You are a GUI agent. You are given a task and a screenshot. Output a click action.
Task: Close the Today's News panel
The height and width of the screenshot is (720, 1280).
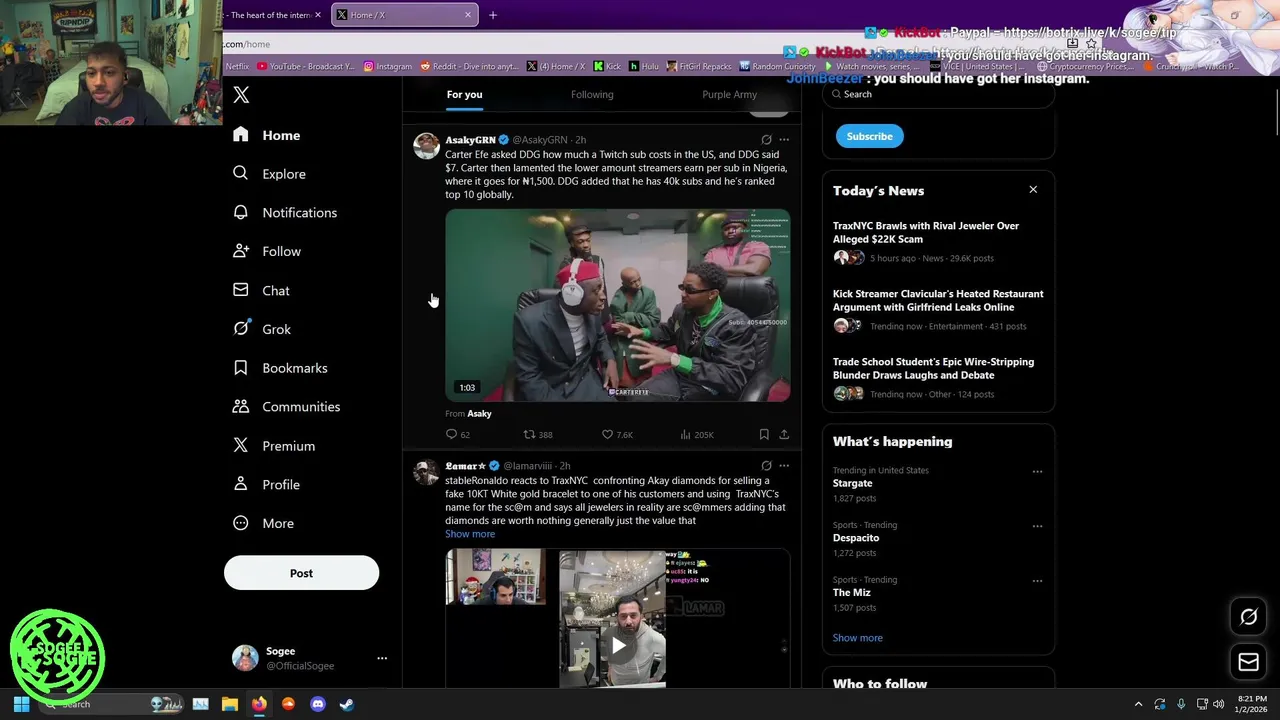click(x=1033, y=190)
